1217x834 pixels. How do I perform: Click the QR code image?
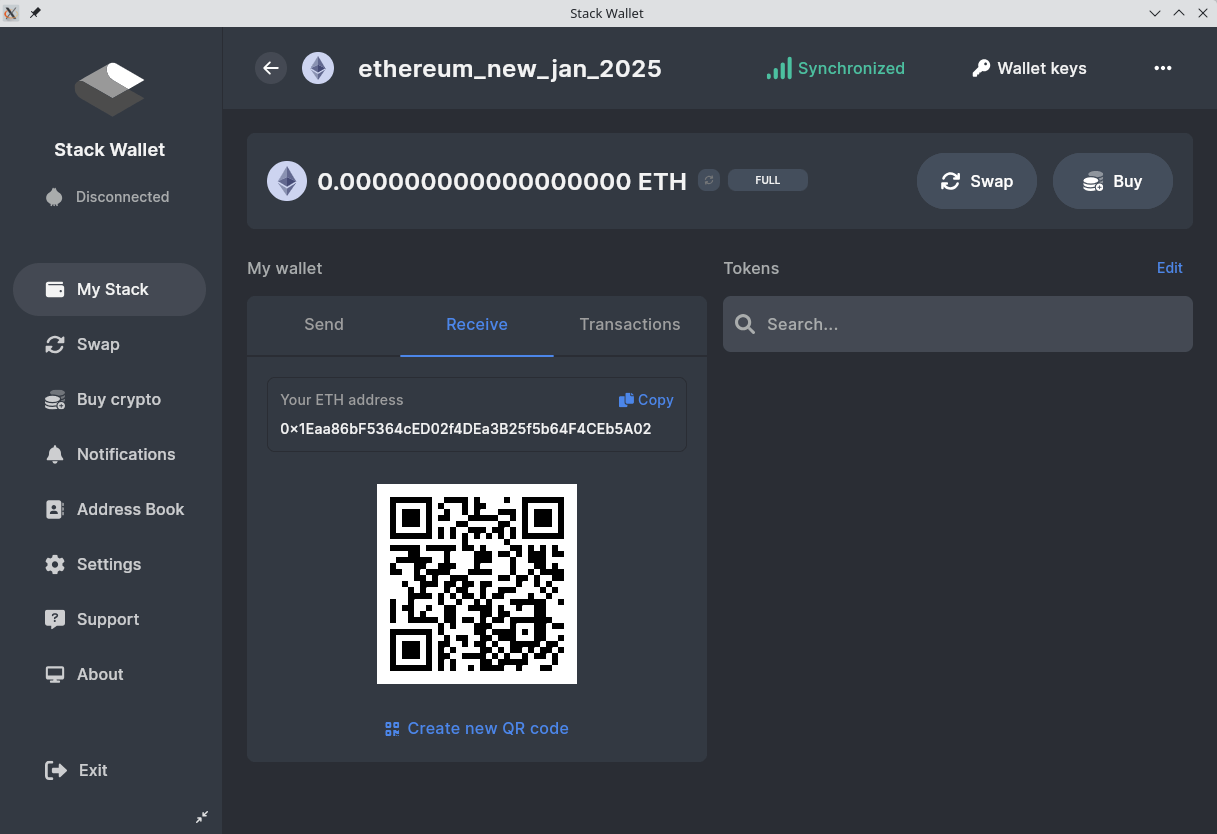[x=477, y=584]
